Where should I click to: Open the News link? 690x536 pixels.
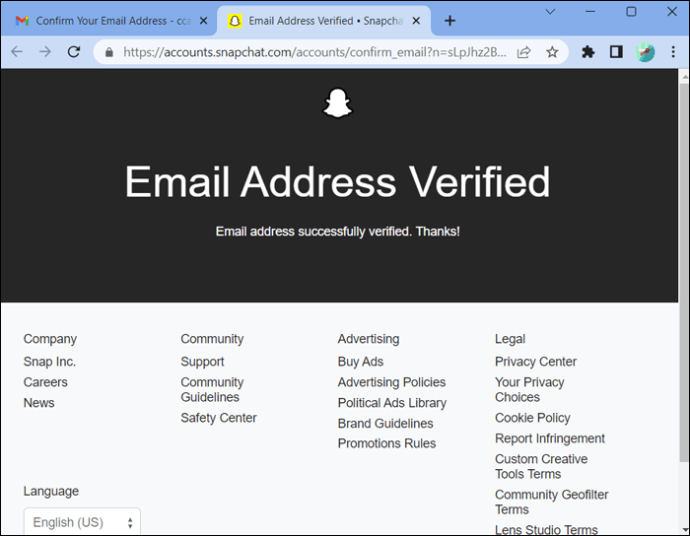39,403
